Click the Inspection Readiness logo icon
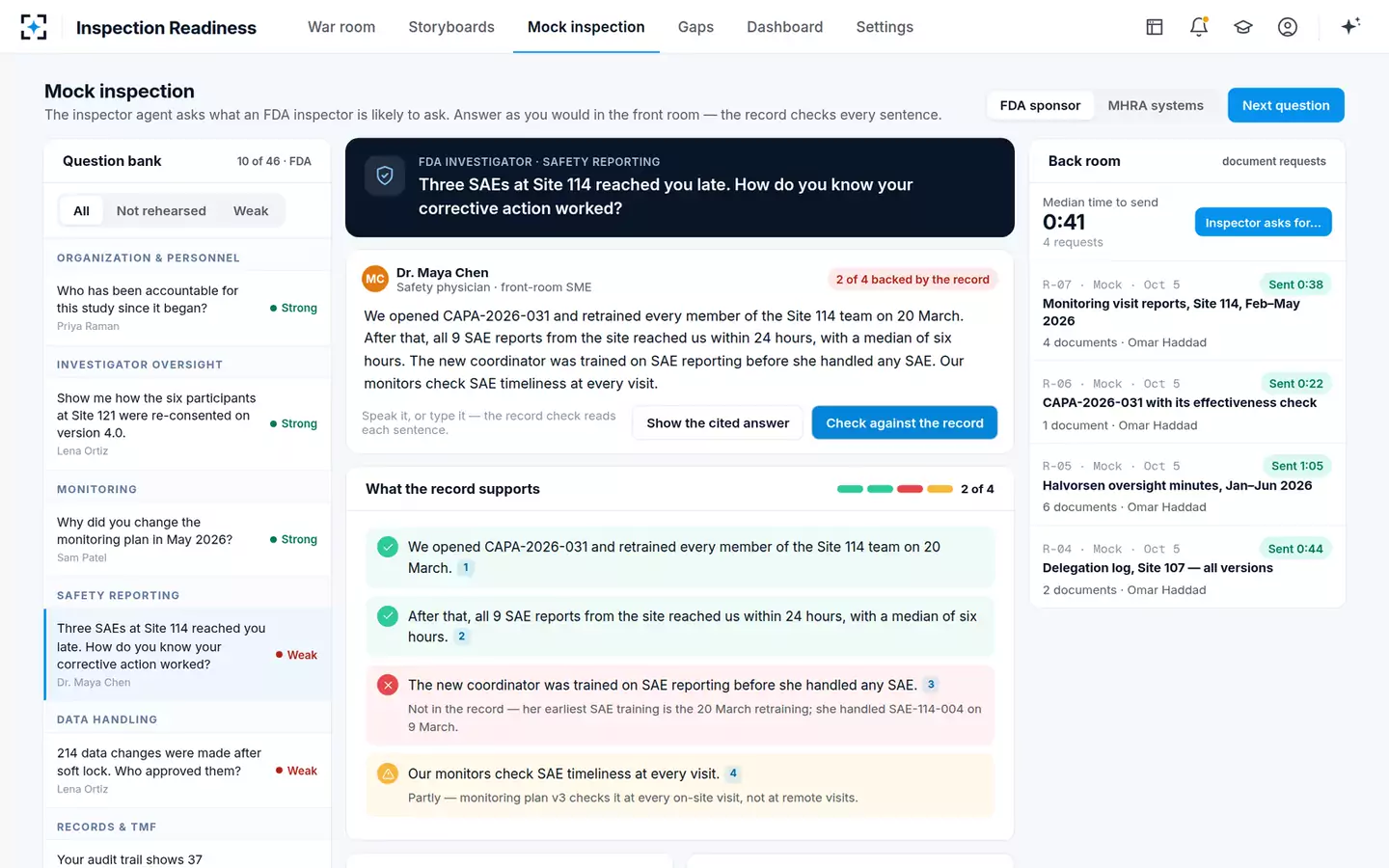This screenshot has width=1389, height=868. (x=34, y=27)
